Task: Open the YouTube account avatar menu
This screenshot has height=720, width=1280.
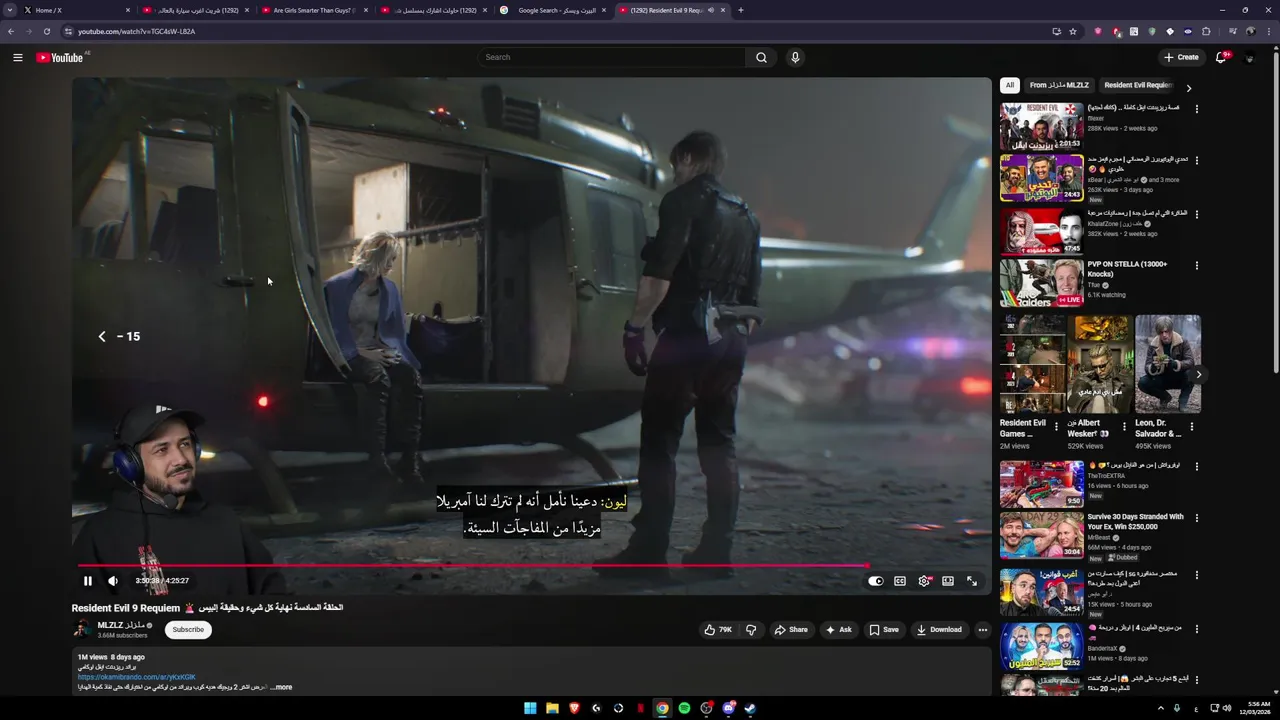Action: tap(1250, 57)
